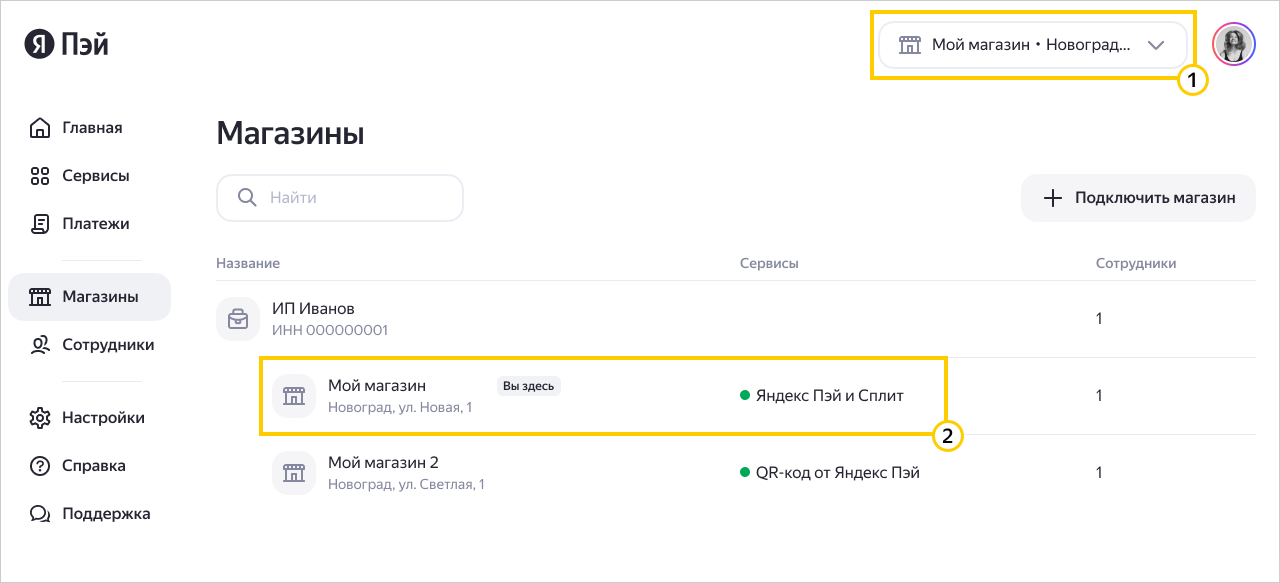This screenshot has width=1280, height=583.
Task: Open the Мой магазин • Новоград store switcher
Action: click(x=1030, y=46)
